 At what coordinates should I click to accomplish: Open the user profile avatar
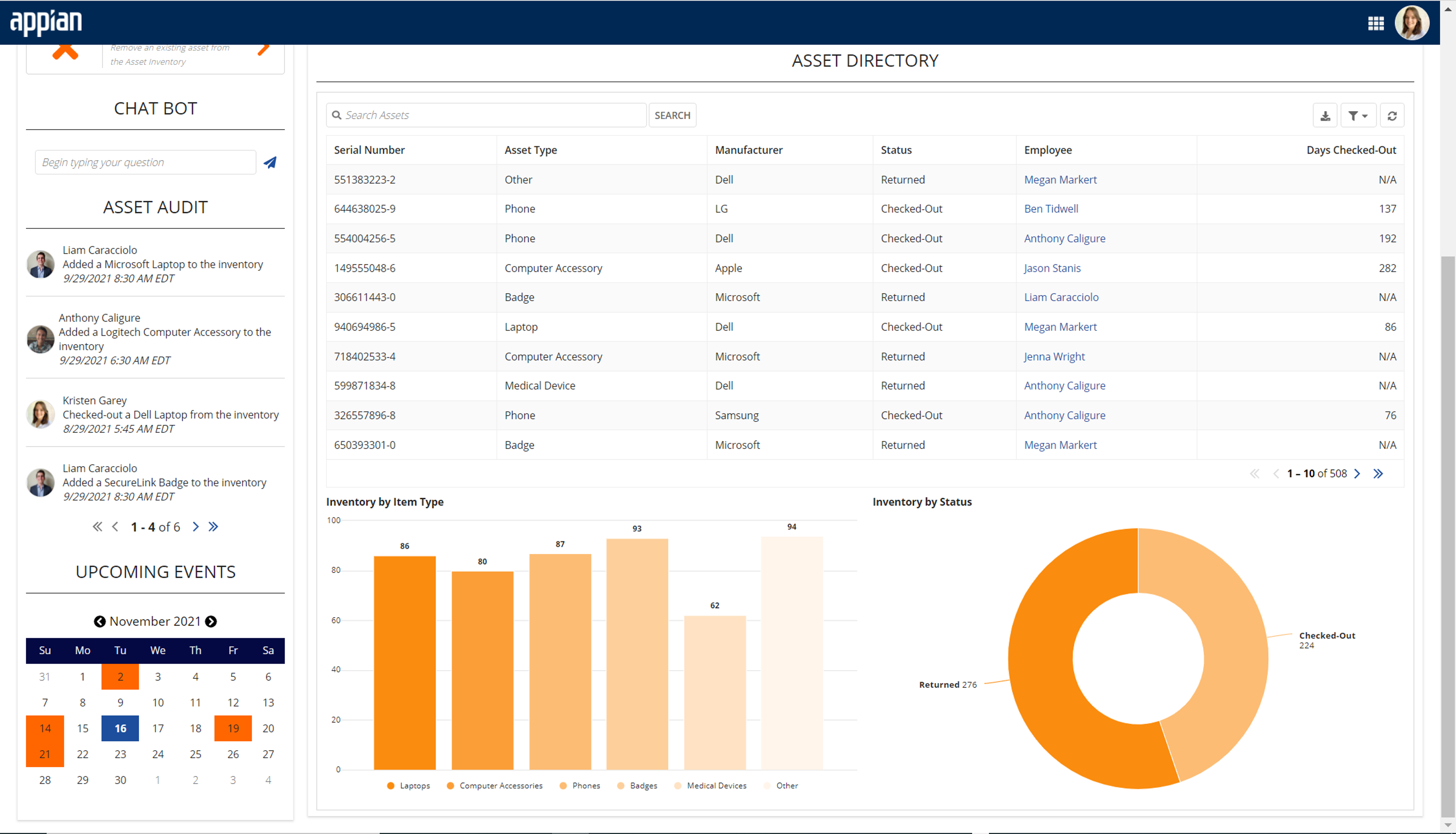click(1412, 23)
